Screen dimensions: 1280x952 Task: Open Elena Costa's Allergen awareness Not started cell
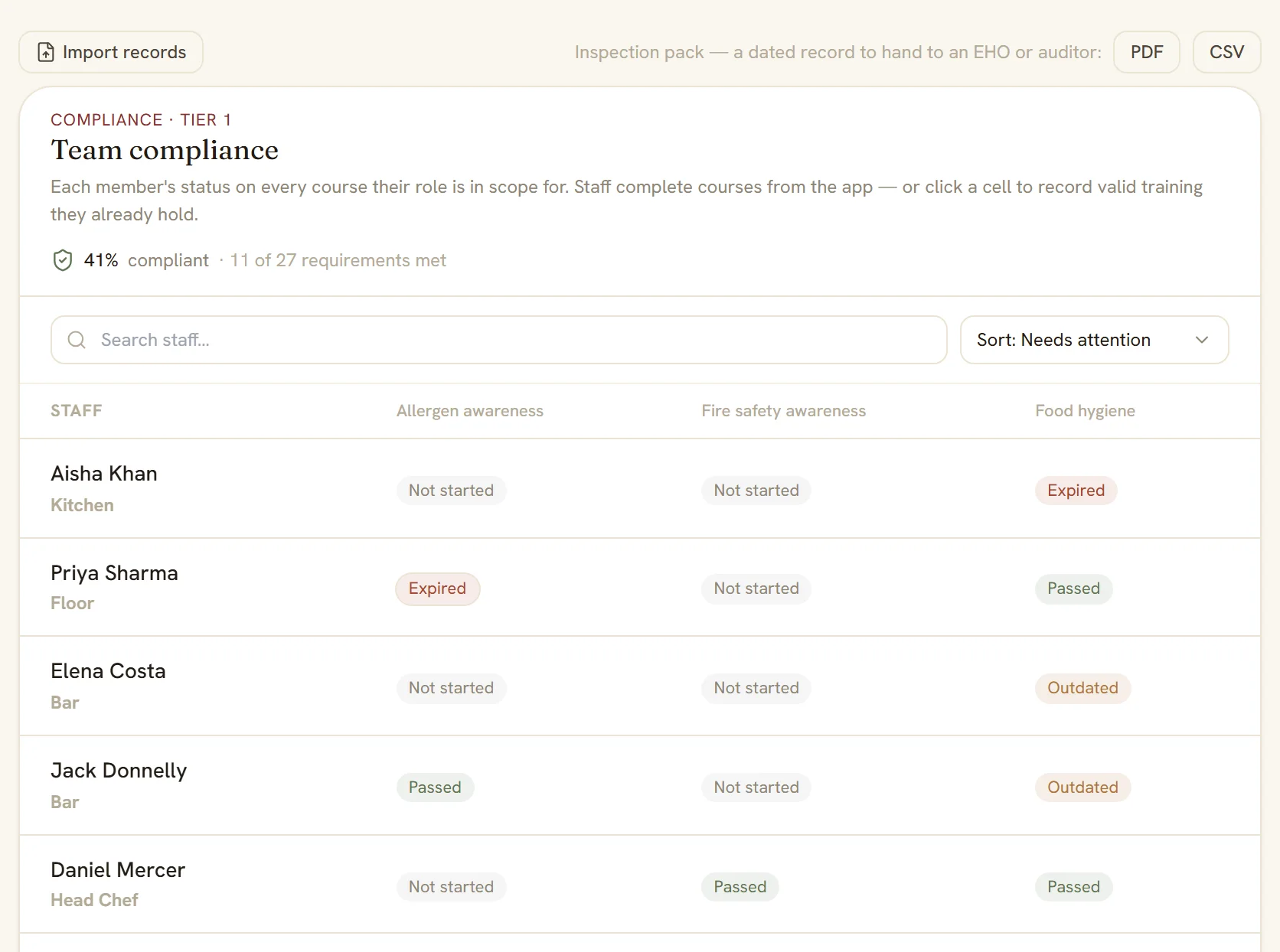click(451, 688)
